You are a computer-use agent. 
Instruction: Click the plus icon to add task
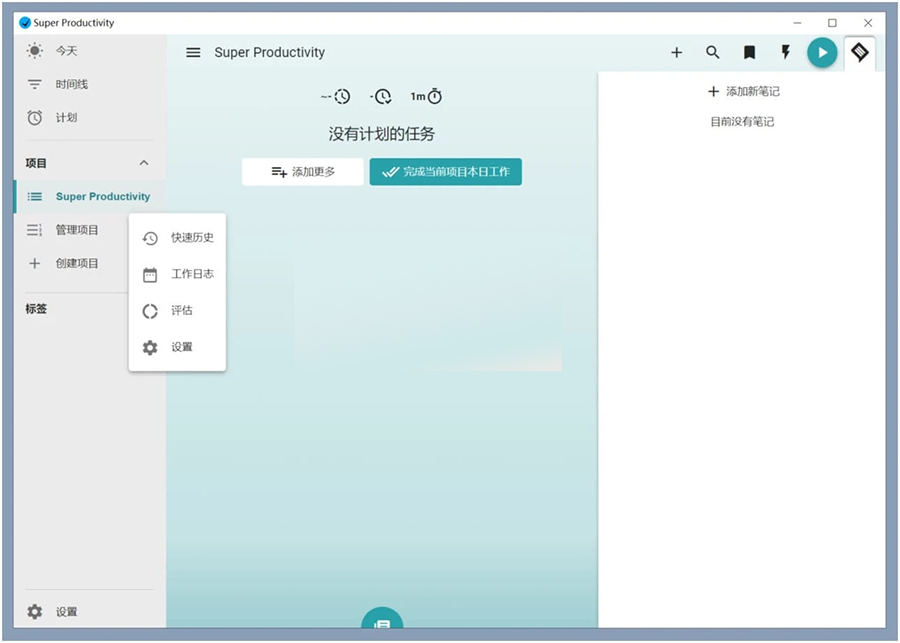tap(676, 53)
